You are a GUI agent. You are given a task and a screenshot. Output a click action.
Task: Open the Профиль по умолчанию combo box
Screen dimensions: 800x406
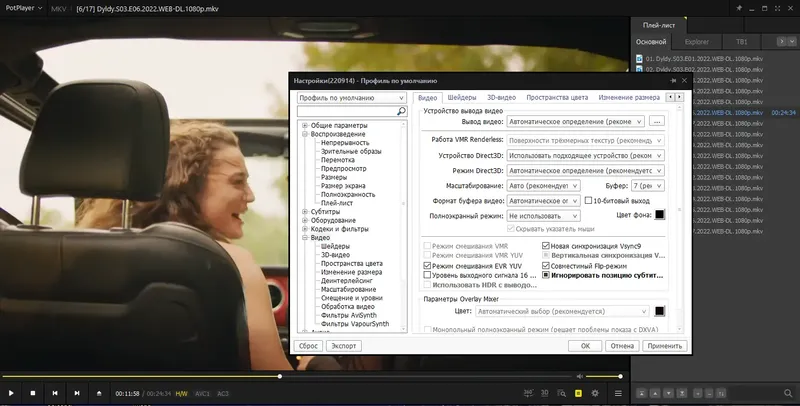click(x=352, y=98)
